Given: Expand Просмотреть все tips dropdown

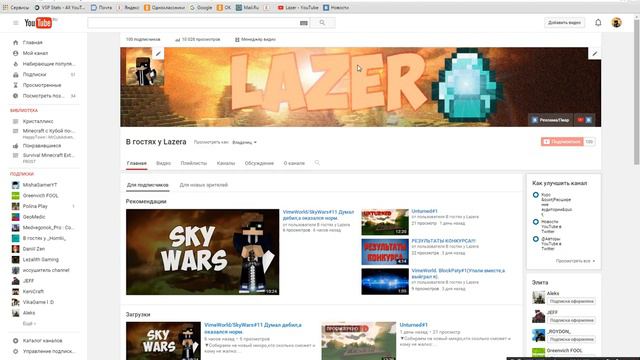Looking at the screenshot, I should pos(576,261).
